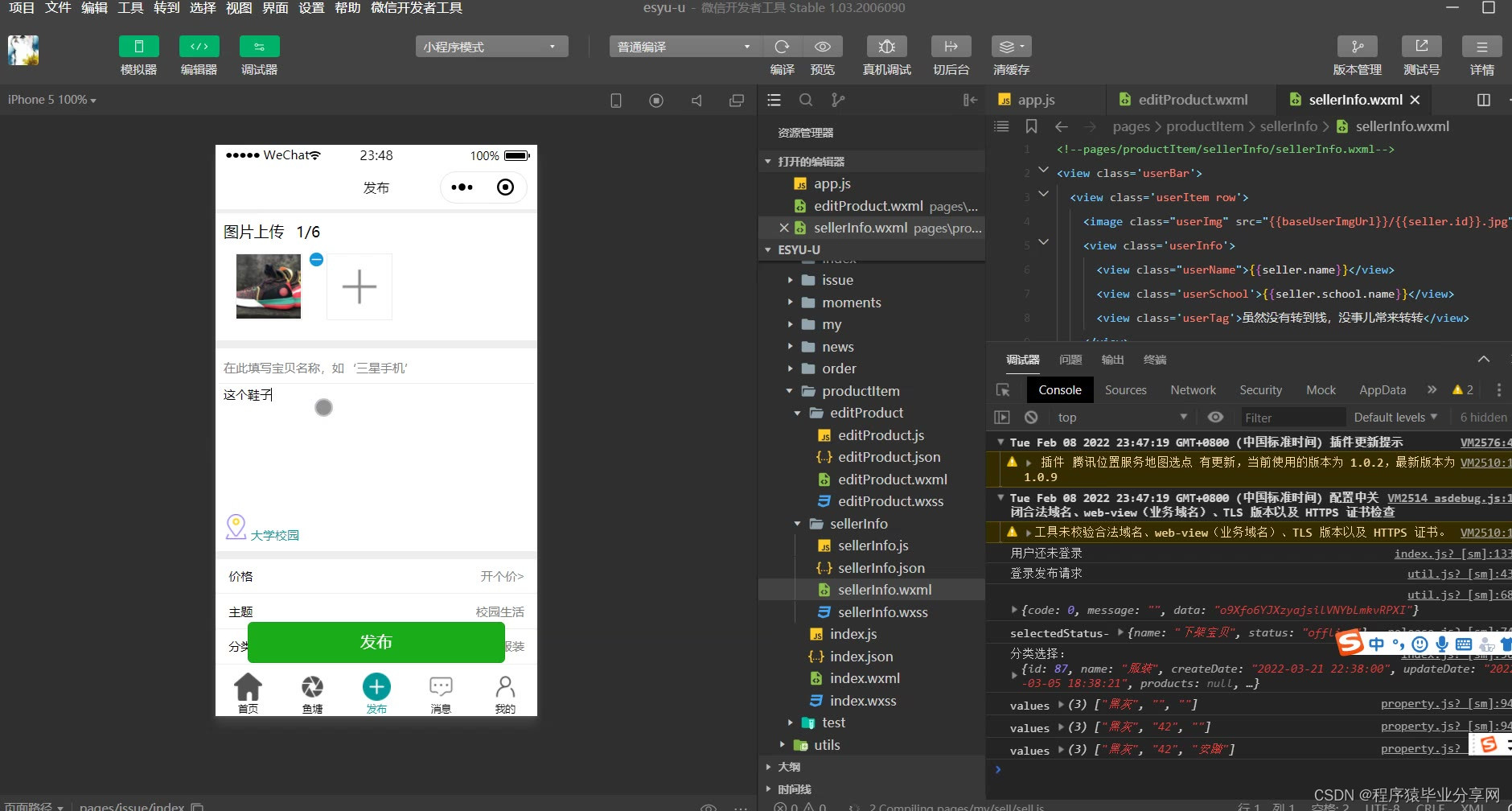
Task: Open the iPhone 5 device dropdown
Action: click(52, 100)
